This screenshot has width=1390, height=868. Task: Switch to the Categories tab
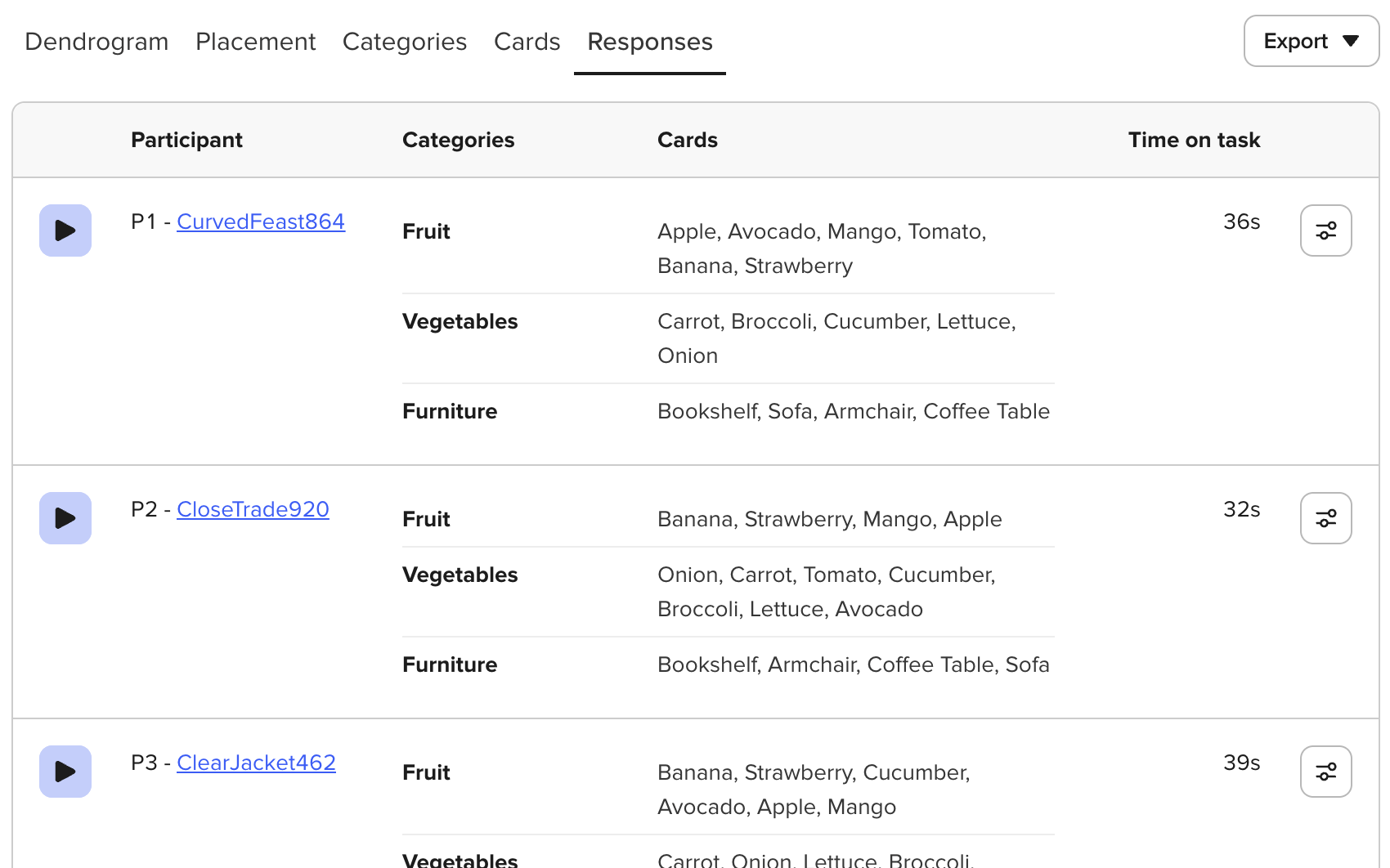click(405, 42)
